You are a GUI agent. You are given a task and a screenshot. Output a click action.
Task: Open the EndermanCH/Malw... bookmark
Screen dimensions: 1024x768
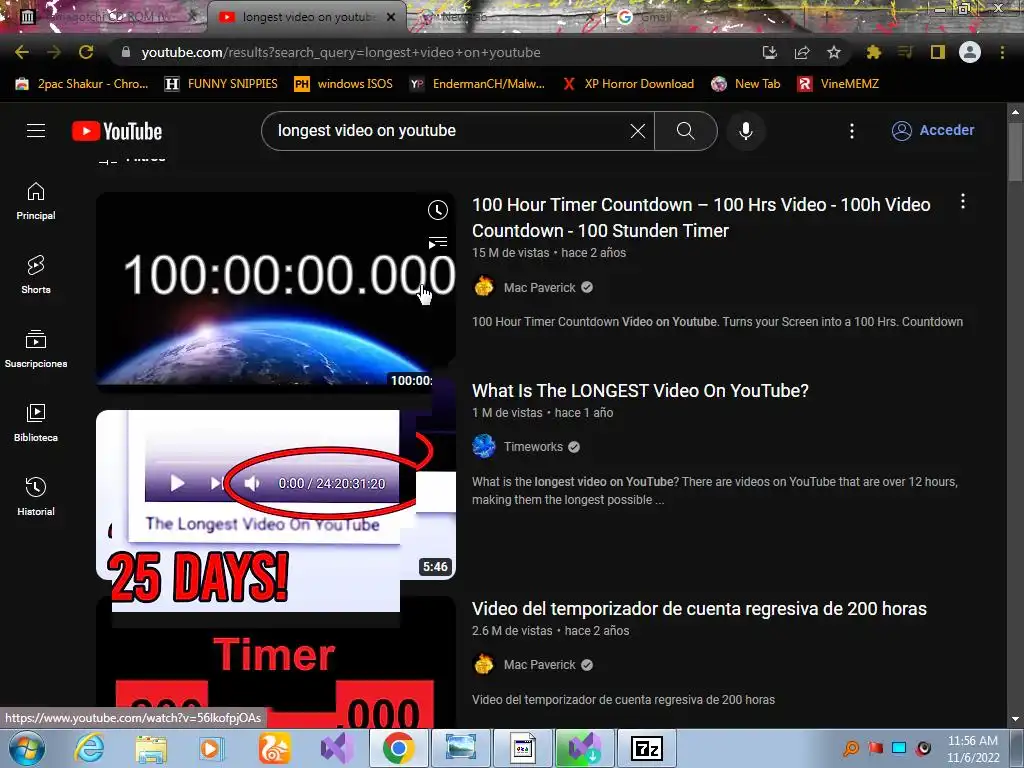[x=477, y=84]
